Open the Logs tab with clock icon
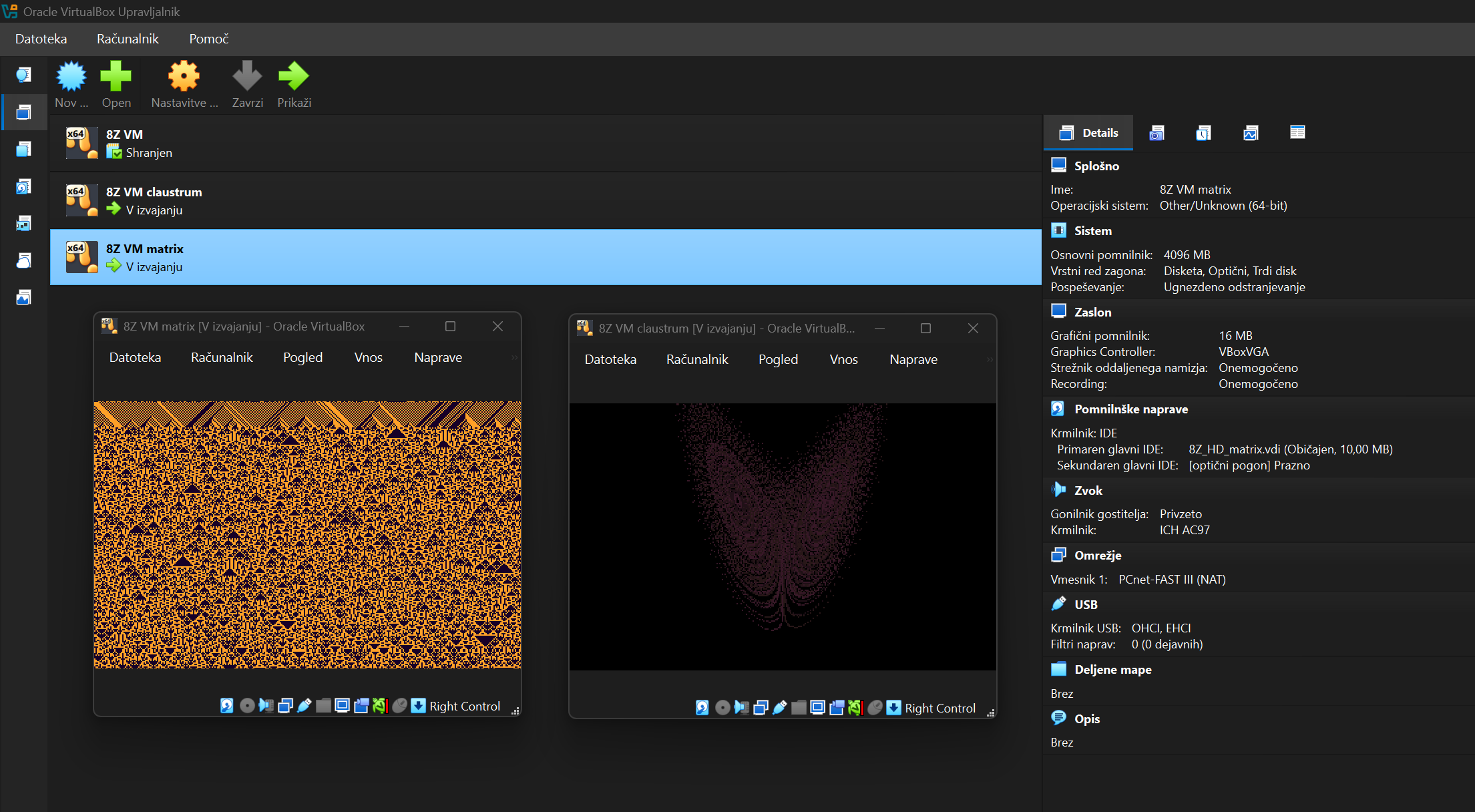The height and width of the screenshot is (812, 1475). pos(1203,133)
